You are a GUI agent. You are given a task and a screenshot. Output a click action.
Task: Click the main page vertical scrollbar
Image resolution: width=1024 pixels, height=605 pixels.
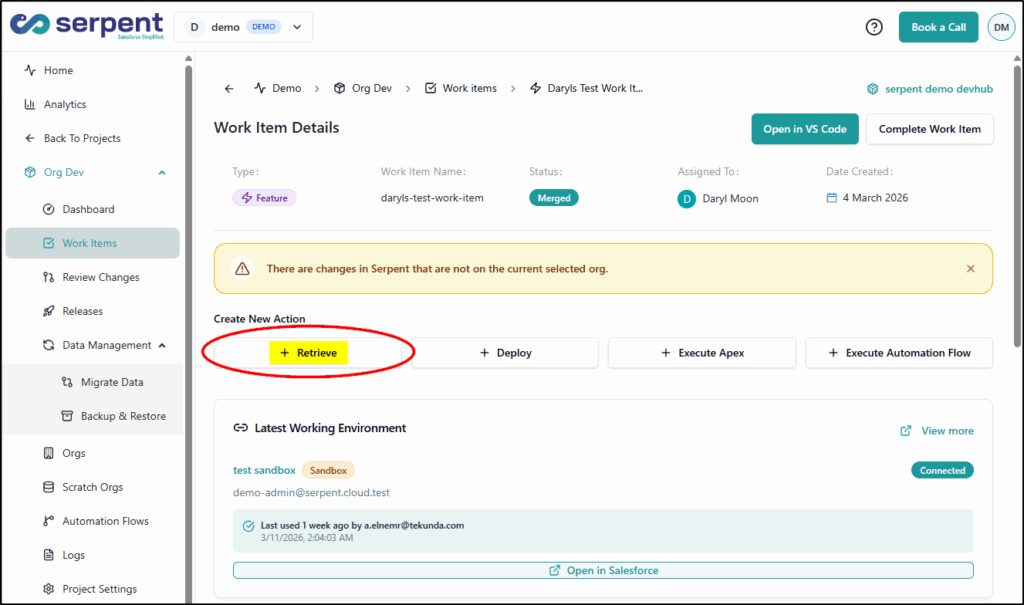click(1017, 200)
